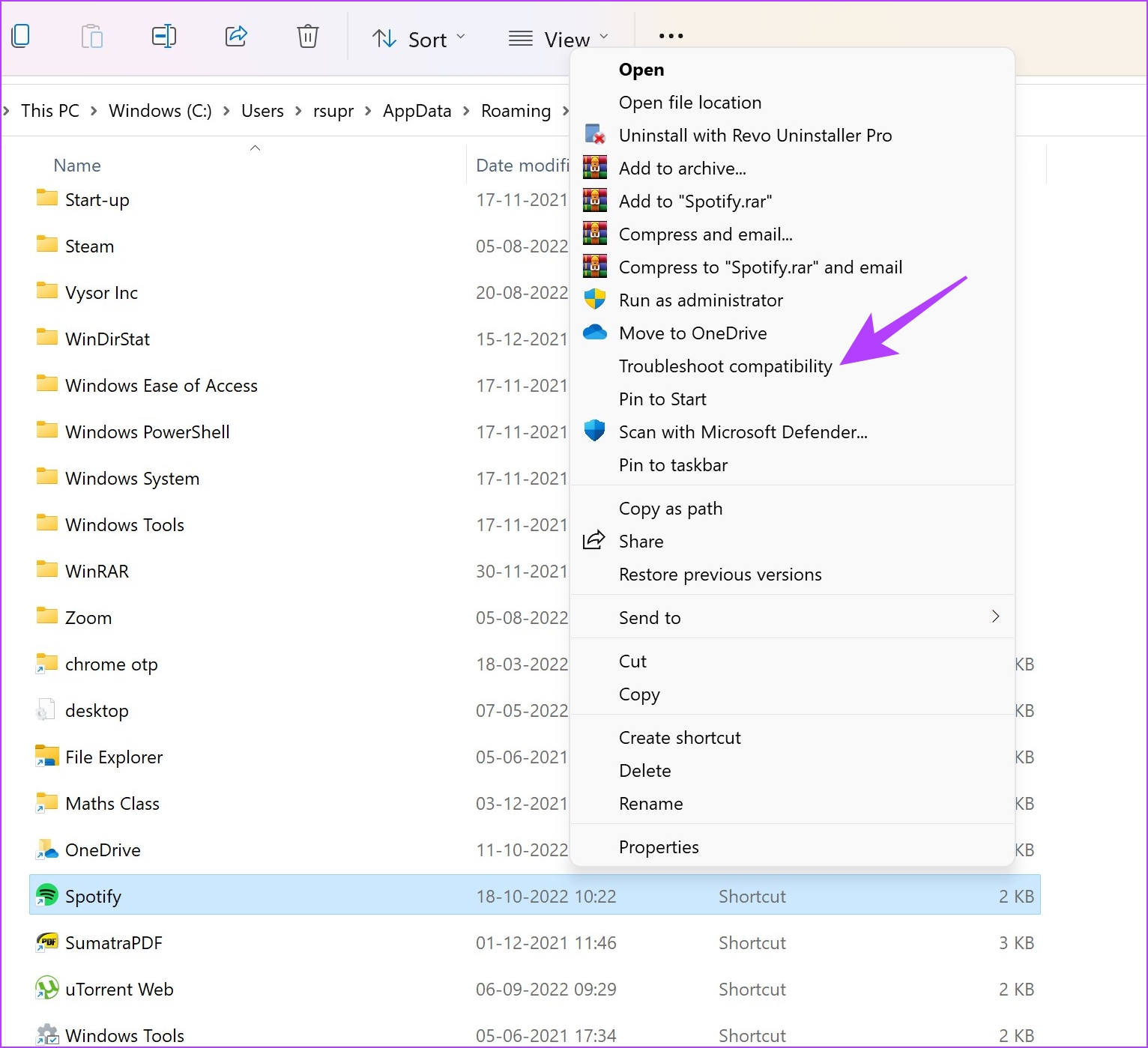Select Pin to Start

792,399
